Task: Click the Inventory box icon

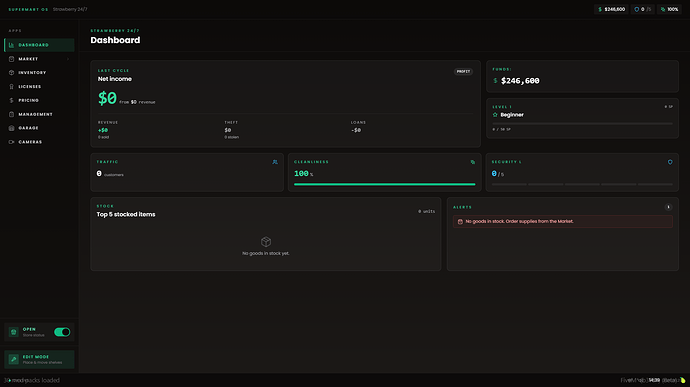Action: tap(11, 73)
